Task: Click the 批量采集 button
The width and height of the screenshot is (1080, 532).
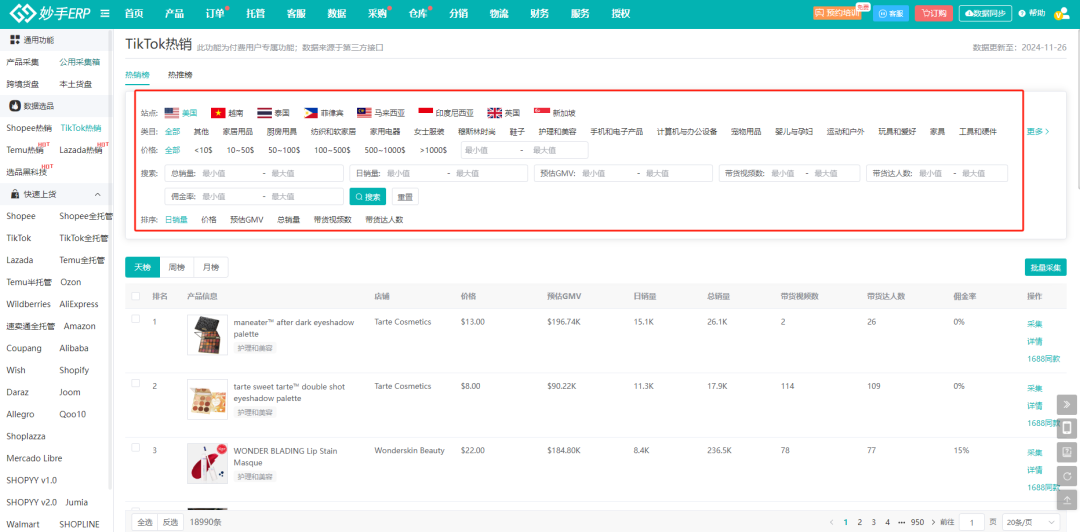Action: [x=1046, y=267]
